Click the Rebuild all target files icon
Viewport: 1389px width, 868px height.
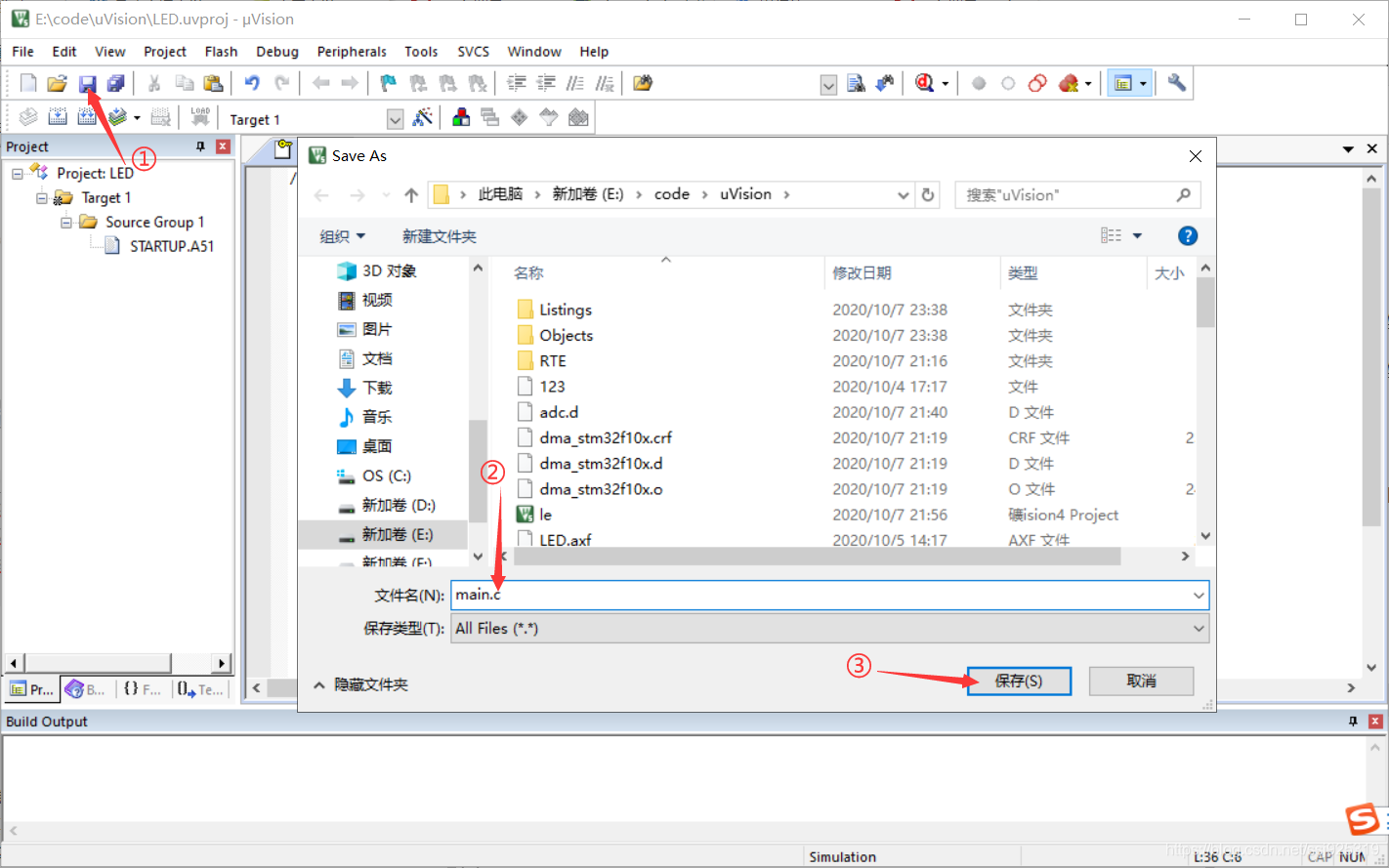coord(87,118)
